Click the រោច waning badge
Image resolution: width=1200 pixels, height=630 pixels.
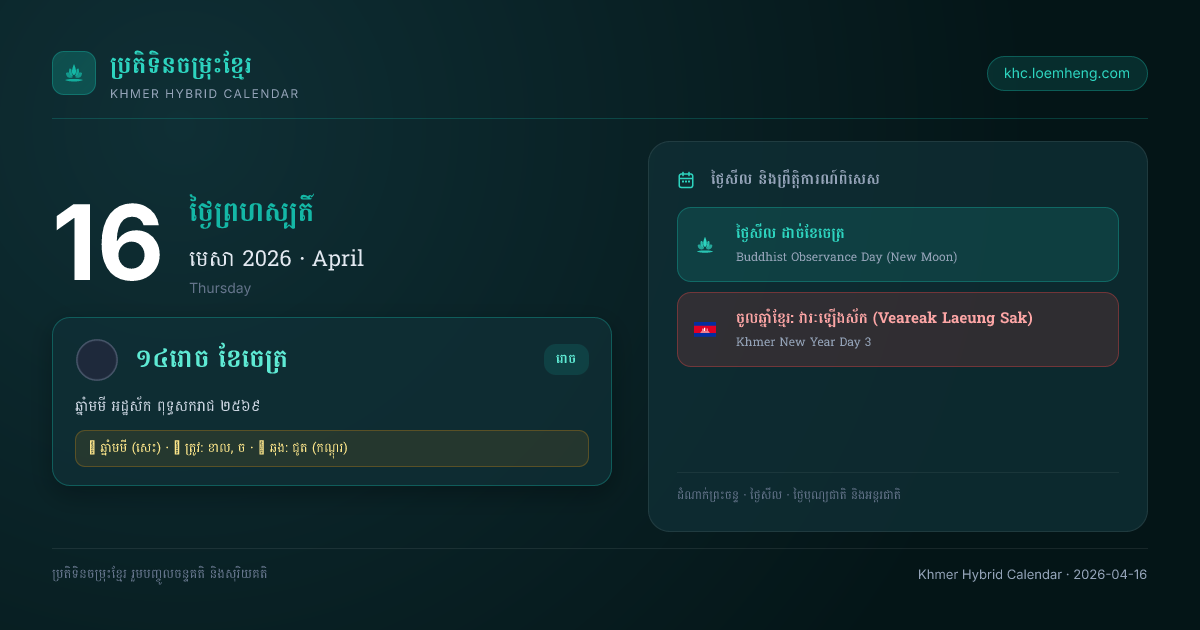(566, 359)
